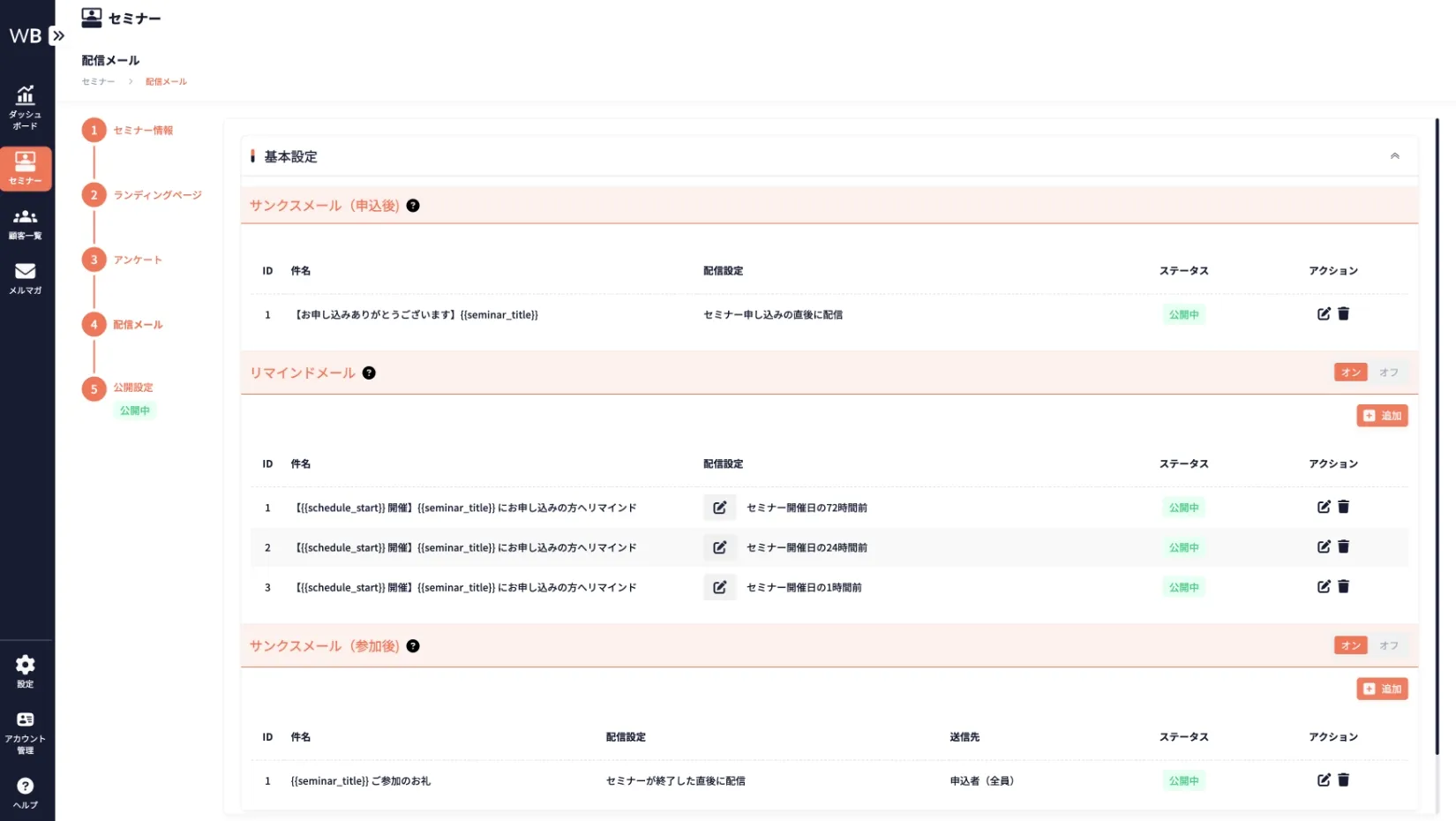Click 公開中 status of ご参加のお礼 row
This screenshot has height=821, width=1456.
pos(1183,780)
